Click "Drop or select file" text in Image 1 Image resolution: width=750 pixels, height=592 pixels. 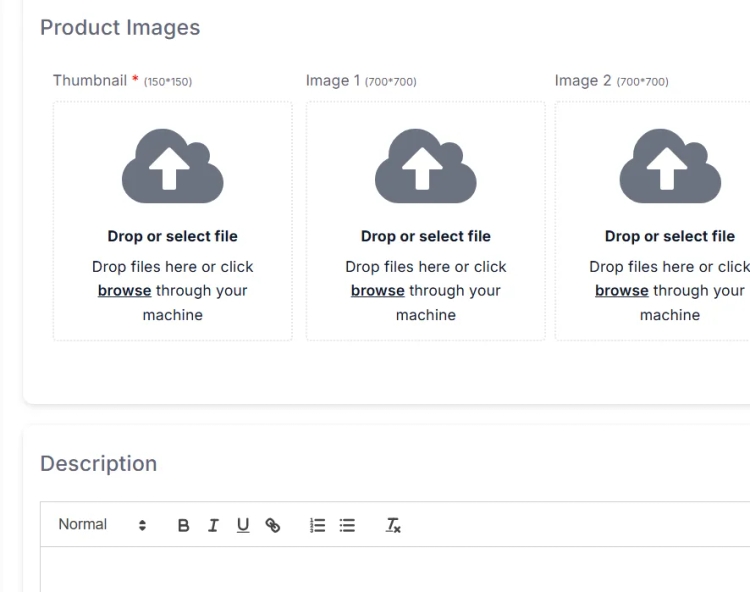(x=425, y=237)
